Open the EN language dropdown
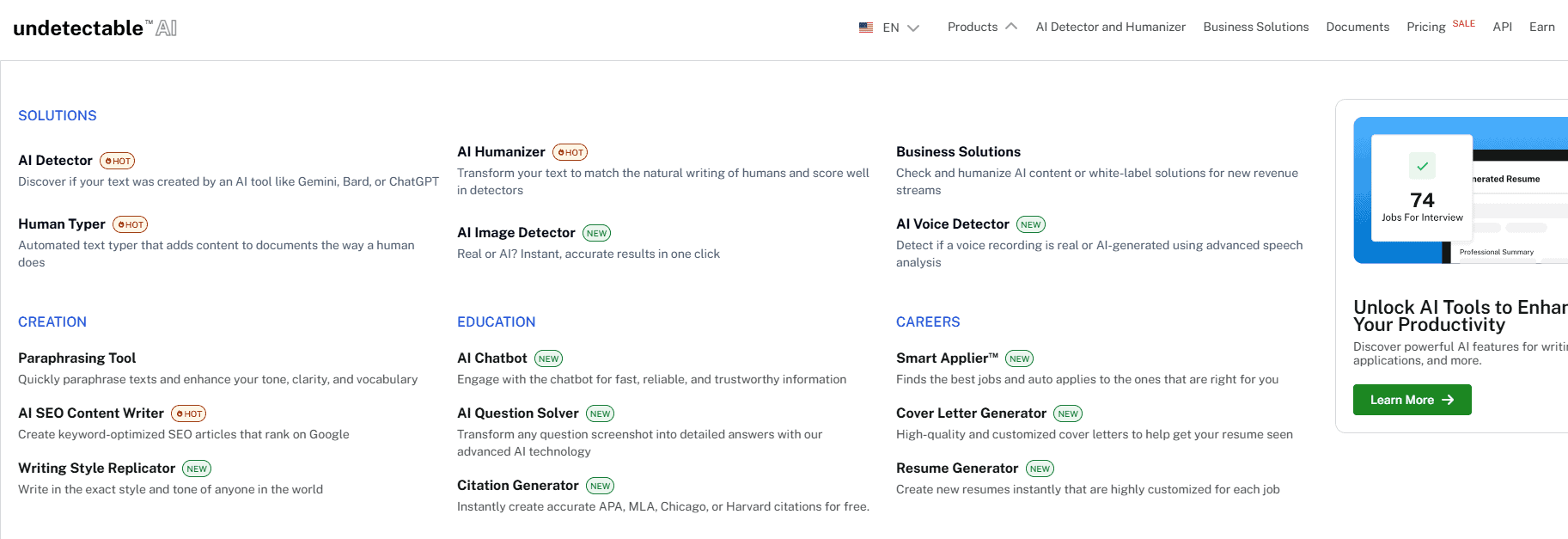Viewport: 1568px width, 539px height. tap(900, 28)
